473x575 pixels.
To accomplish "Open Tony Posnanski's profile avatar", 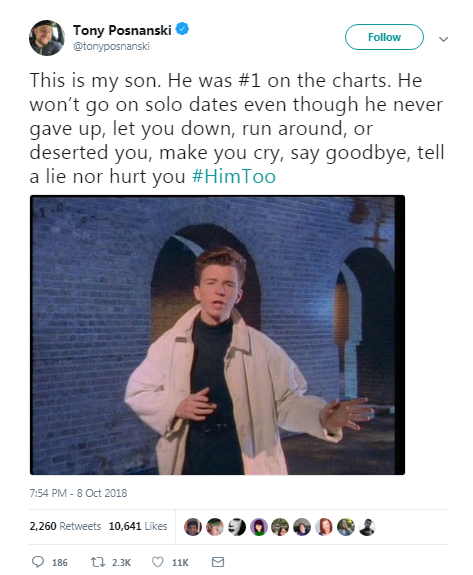I will pos(47,38).
